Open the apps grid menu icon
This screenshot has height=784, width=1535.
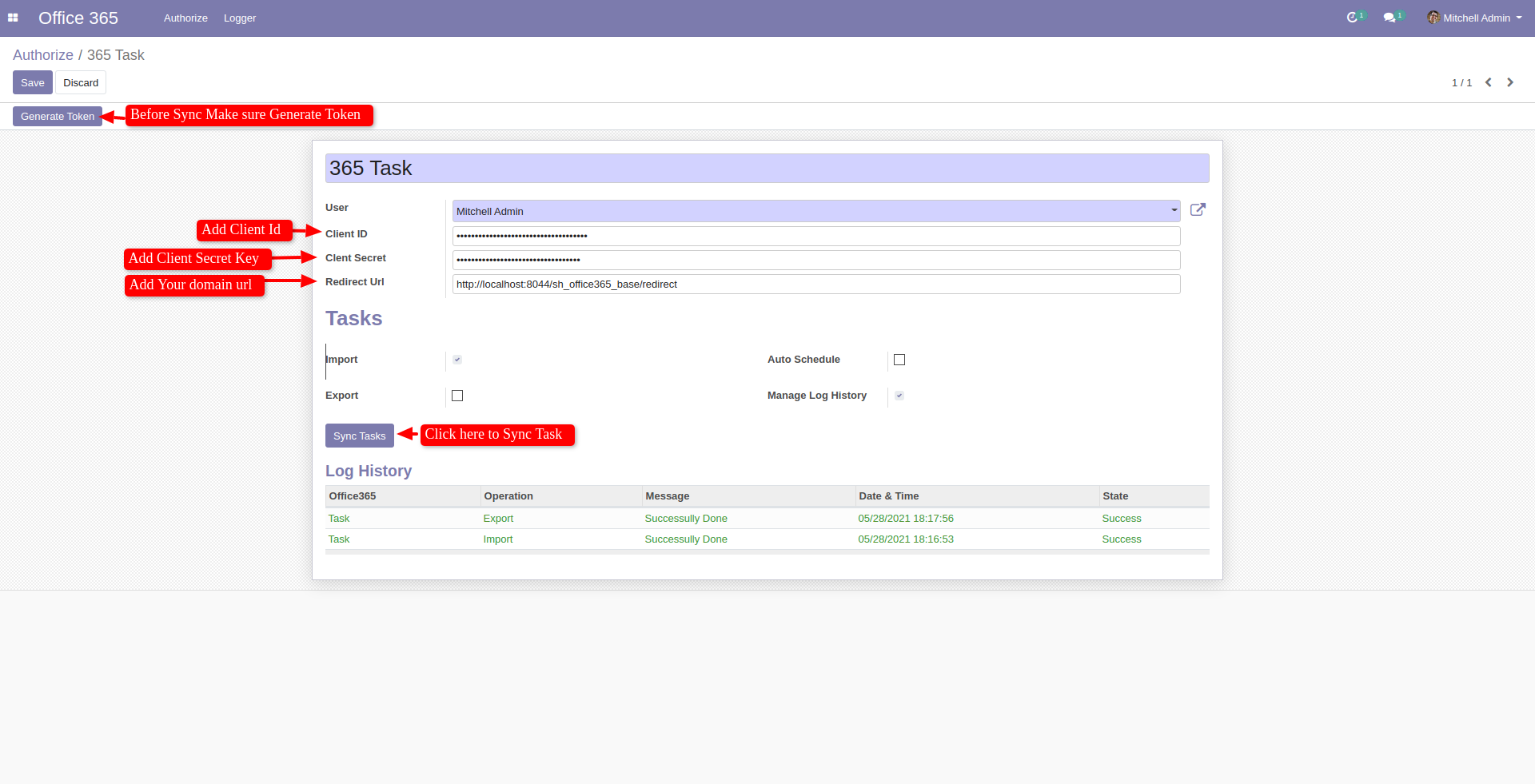13,18
